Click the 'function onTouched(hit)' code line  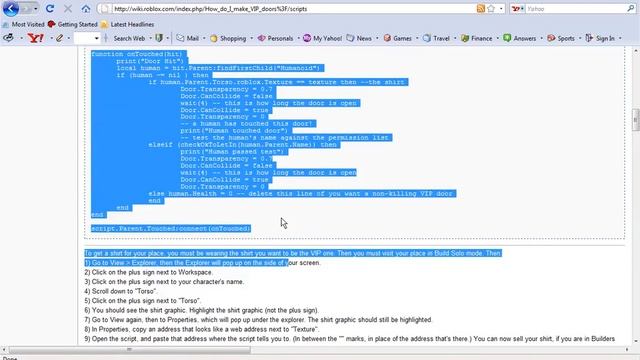tap(138, 54)
